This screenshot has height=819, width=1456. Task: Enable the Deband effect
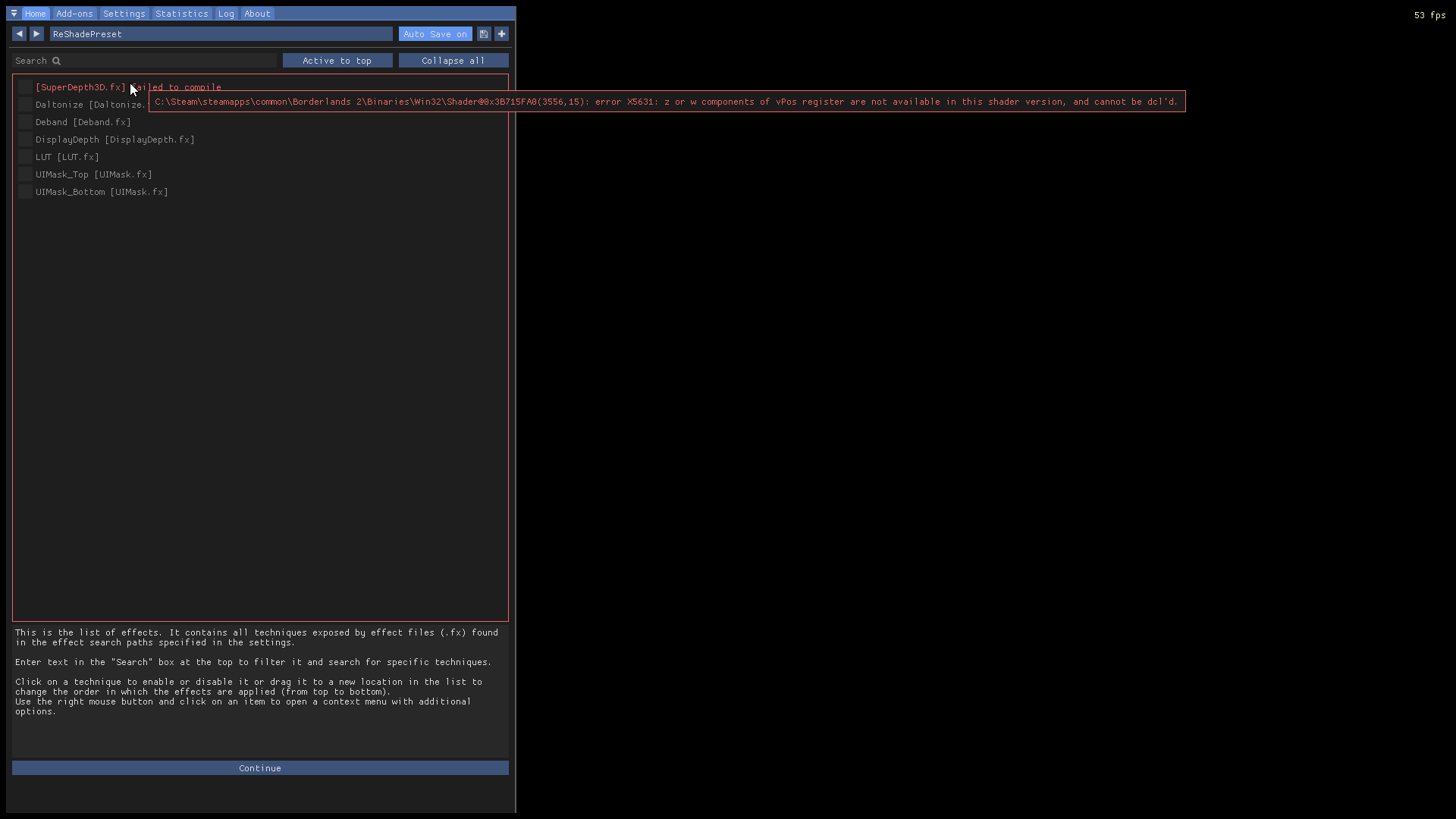25,121
